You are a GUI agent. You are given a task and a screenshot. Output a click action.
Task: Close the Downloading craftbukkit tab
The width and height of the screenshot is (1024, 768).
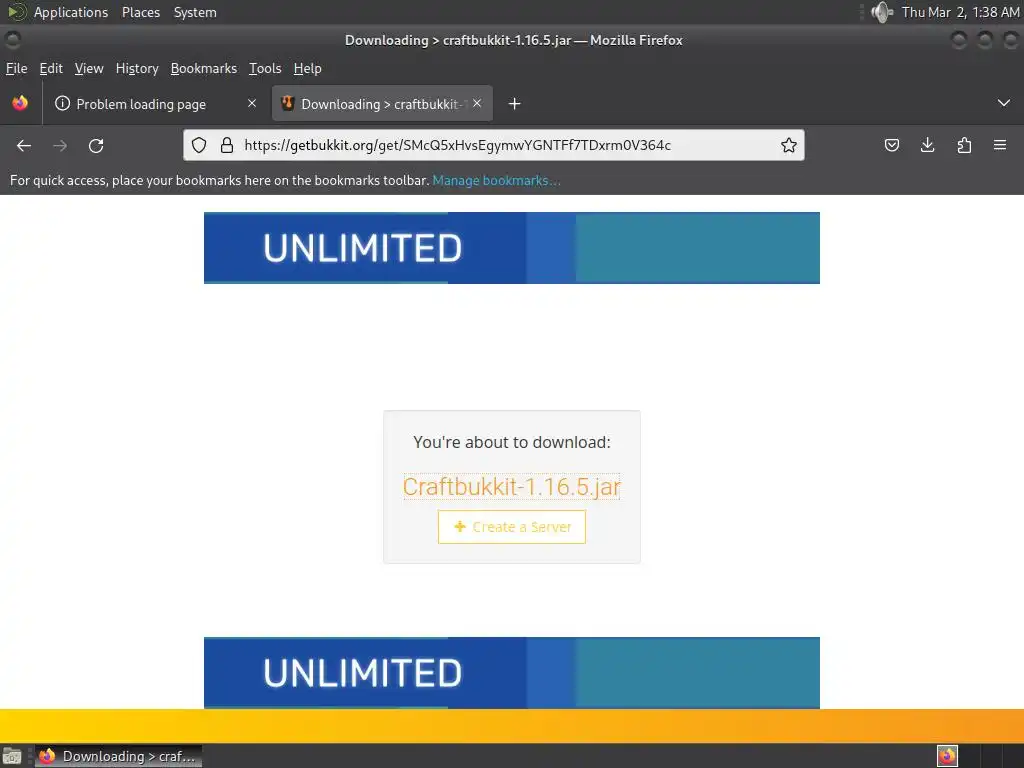477,103
